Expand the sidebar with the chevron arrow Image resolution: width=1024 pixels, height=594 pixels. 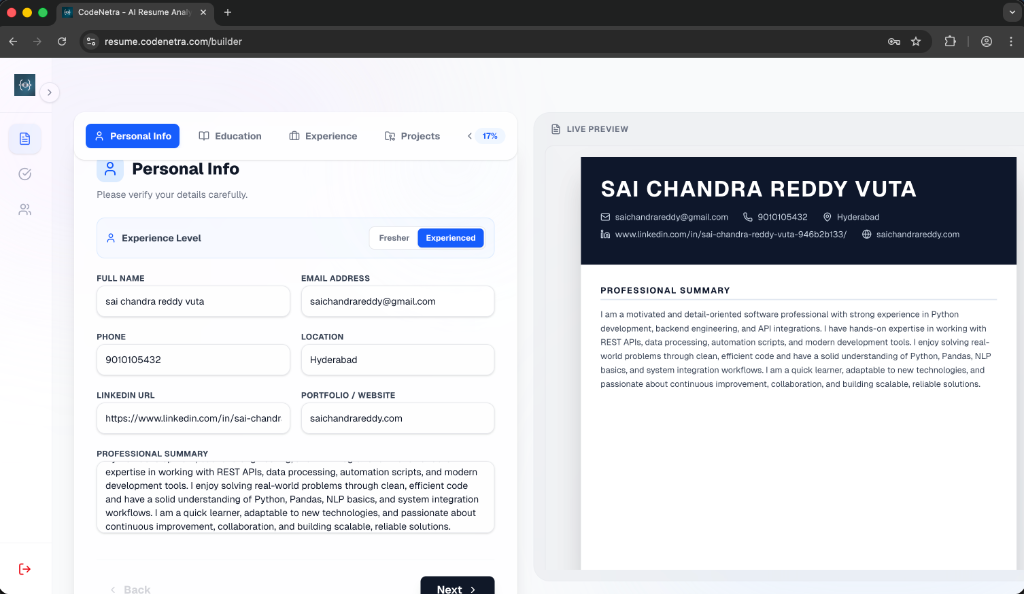(x=49, y=91)
